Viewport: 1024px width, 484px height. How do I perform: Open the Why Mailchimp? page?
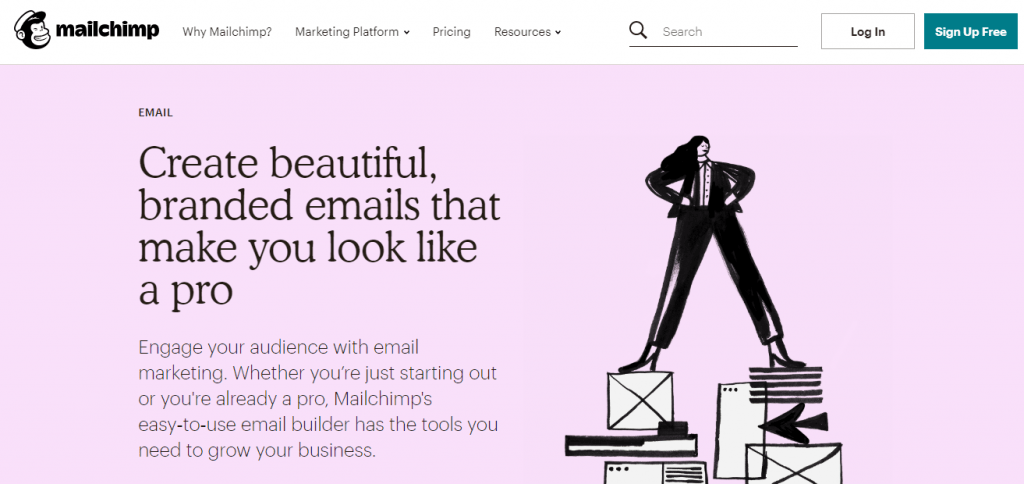click(227, 31)
